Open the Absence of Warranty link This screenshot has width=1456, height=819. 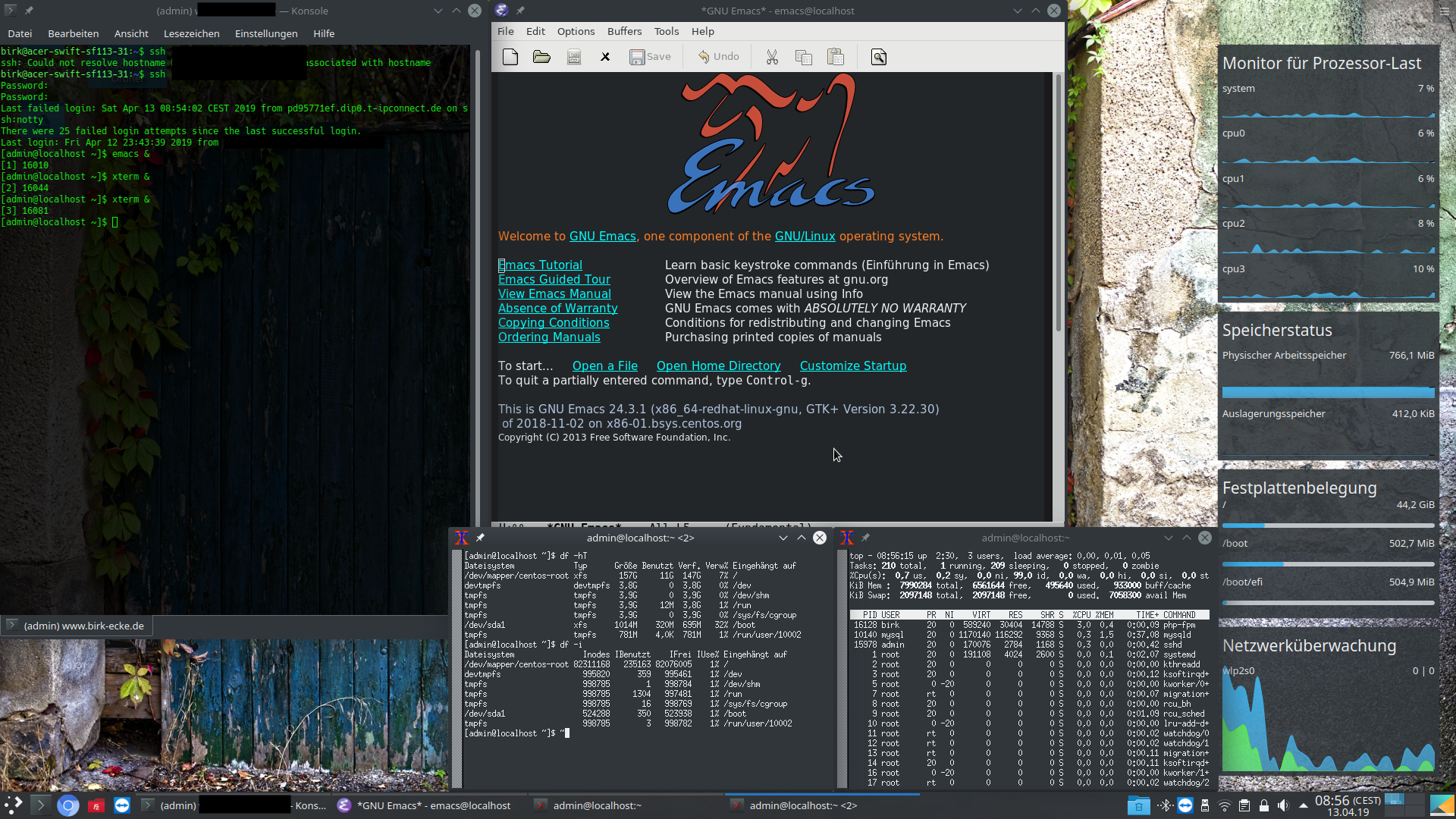pos(557,308)
